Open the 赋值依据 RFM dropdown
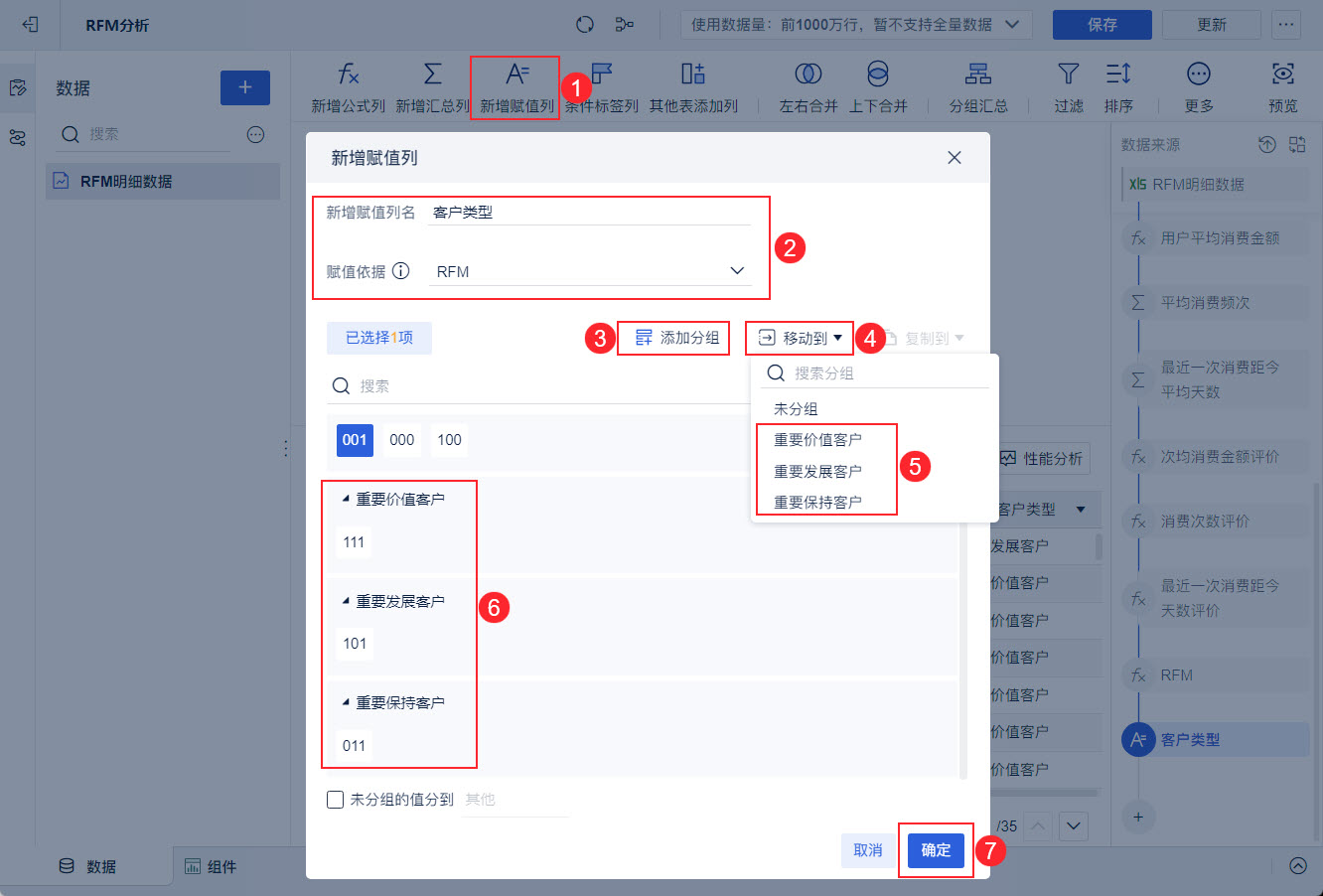The width and height of the screenshot is (1323, 896). click(x=590, y=271)
